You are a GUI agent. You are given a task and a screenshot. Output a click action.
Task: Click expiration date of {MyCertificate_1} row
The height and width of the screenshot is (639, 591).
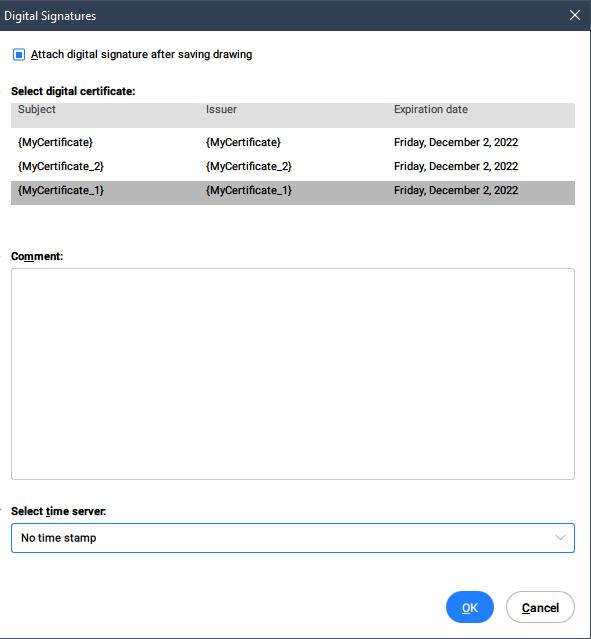point(456,190)
